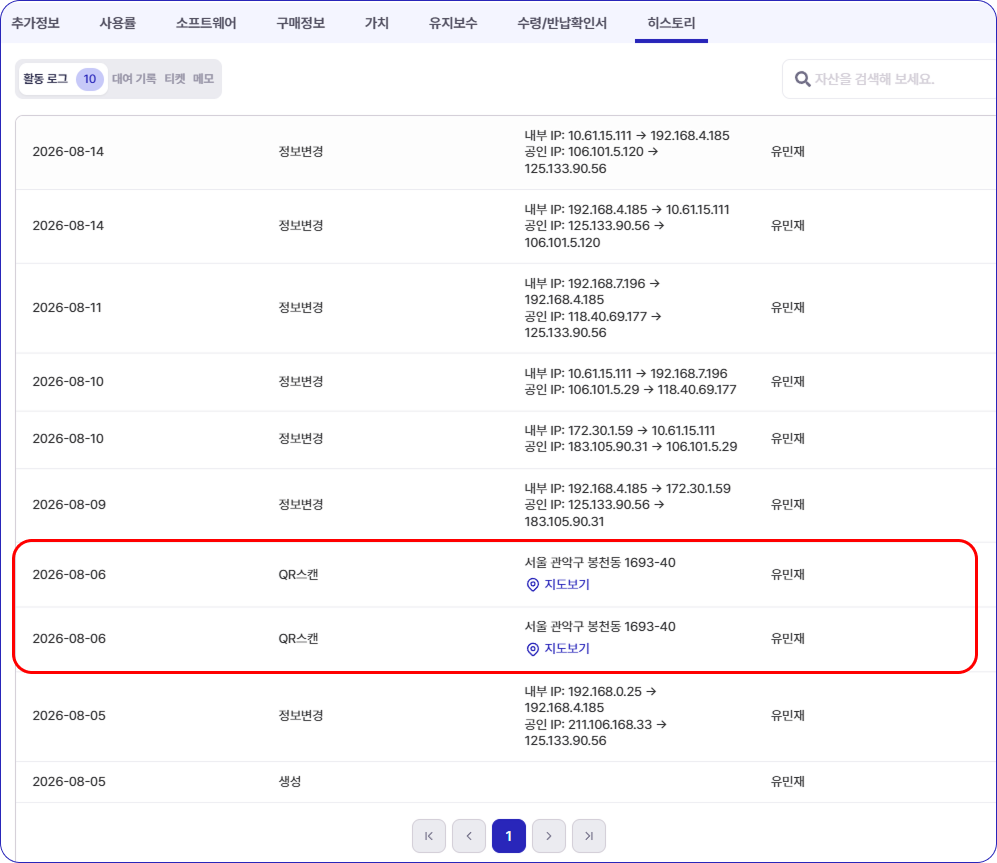Viewport: 997px width, 863px height.
Task: Click map pin icon in first QR스캔 row
Action: pos(533,584)
